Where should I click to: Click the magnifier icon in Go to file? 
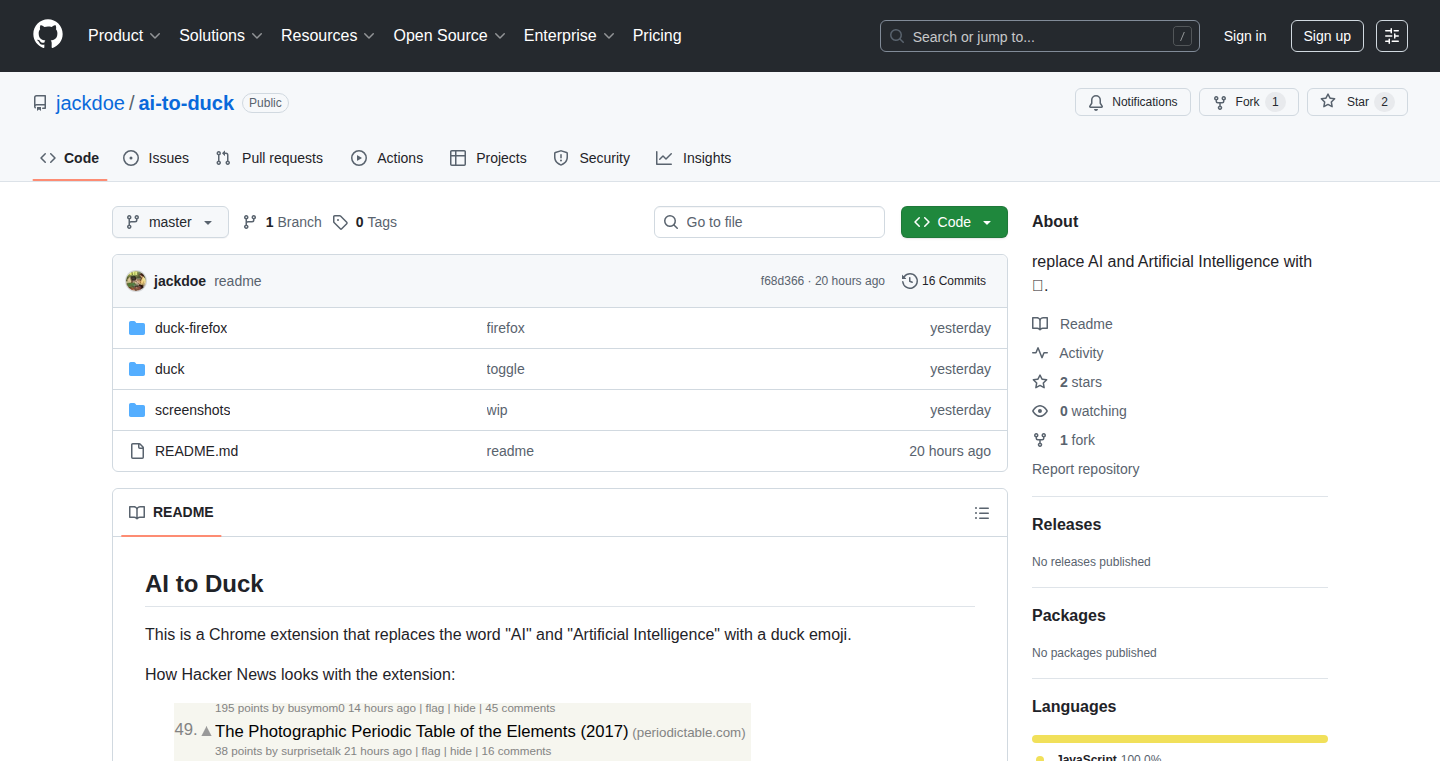[671, 222]
